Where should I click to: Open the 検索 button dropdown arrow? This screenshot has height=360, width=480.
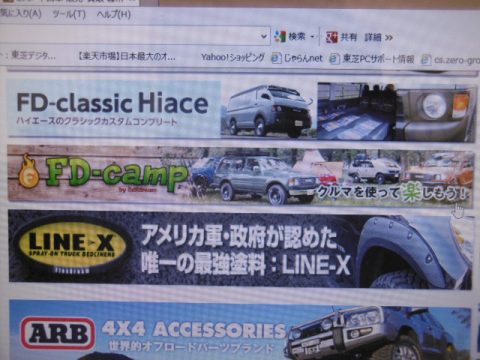(312, 37)
